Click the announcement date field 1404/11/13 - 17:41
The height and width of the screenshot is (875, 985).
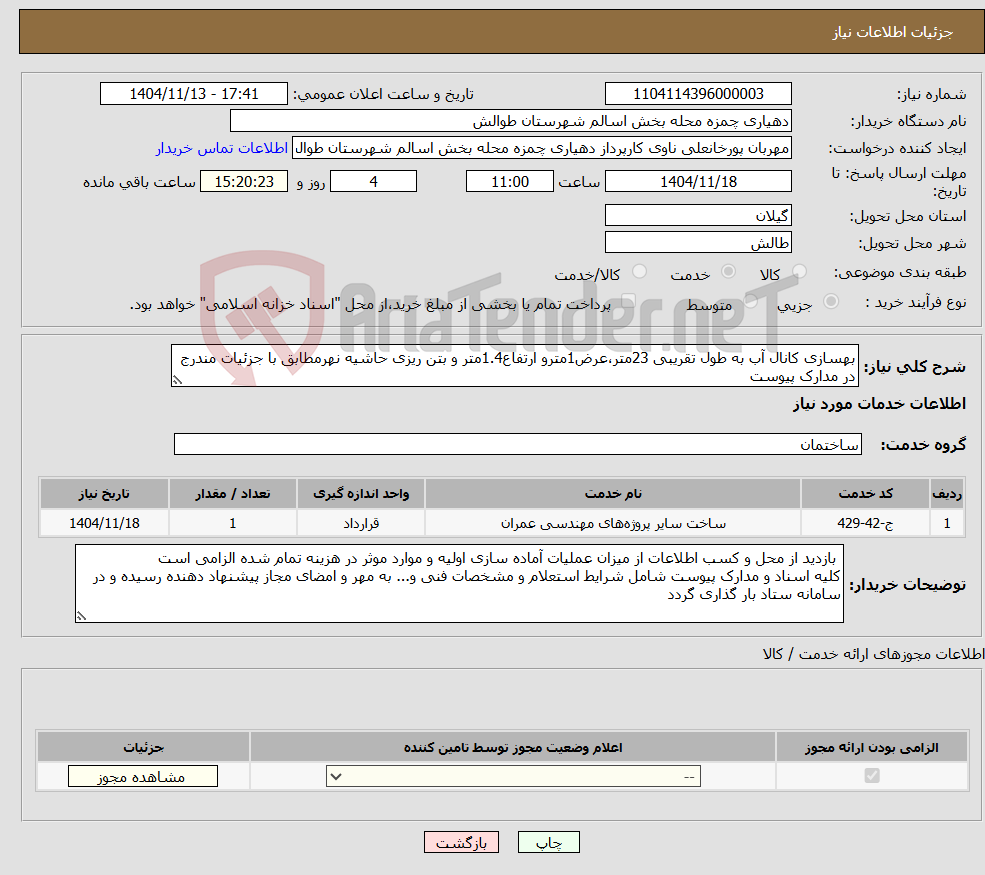[193, 94]
